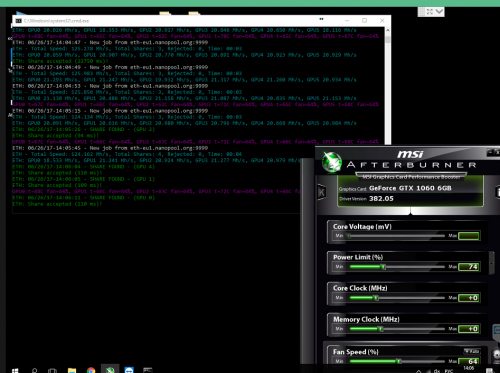The height and width of the screenshot is (373, 500).
Task: Click the grip handle of remote toolbar
Action: click(x=422, y=12)
